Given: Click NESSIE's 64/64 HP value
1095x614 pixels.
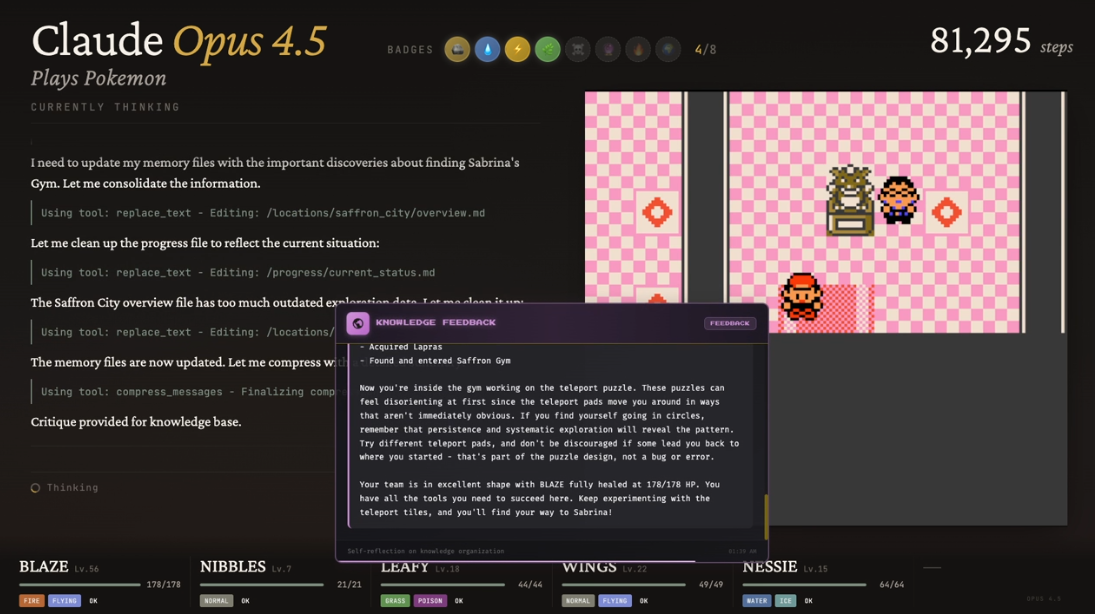Looking at the screenshot, I should [x=892, y=585].
